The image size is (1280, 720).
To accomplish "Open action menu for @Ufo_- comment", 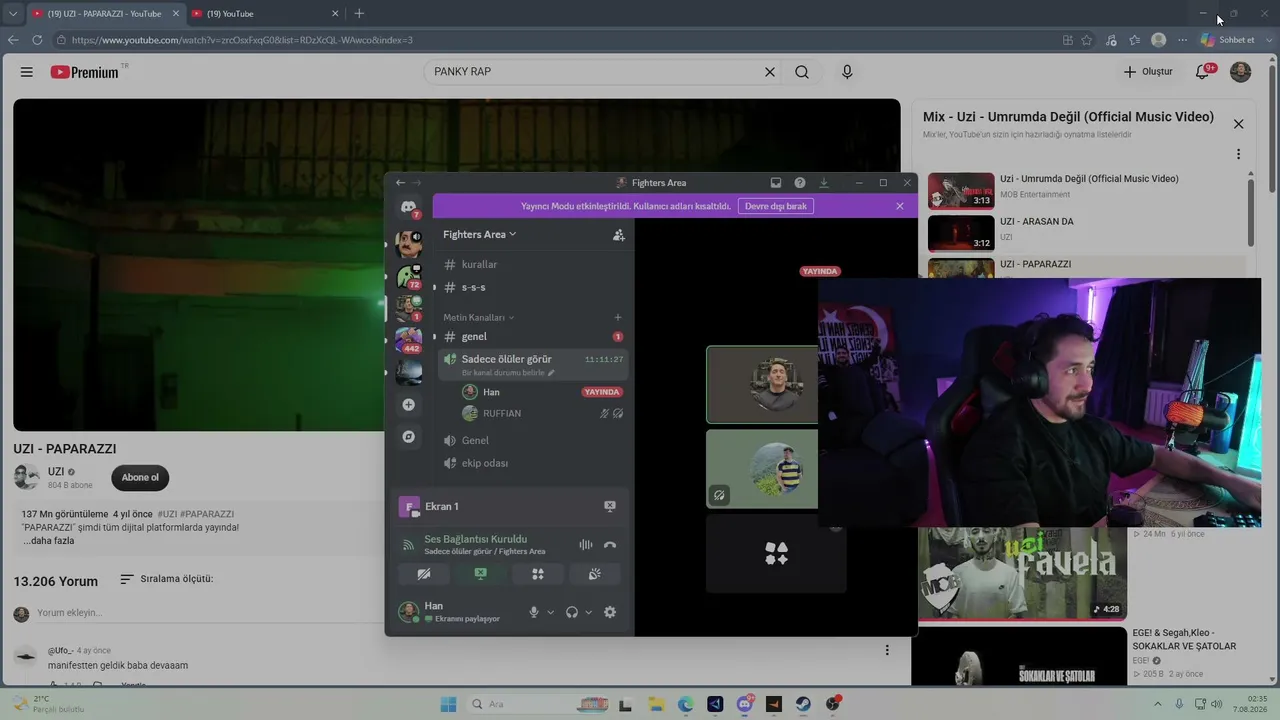I will (887, 650).
